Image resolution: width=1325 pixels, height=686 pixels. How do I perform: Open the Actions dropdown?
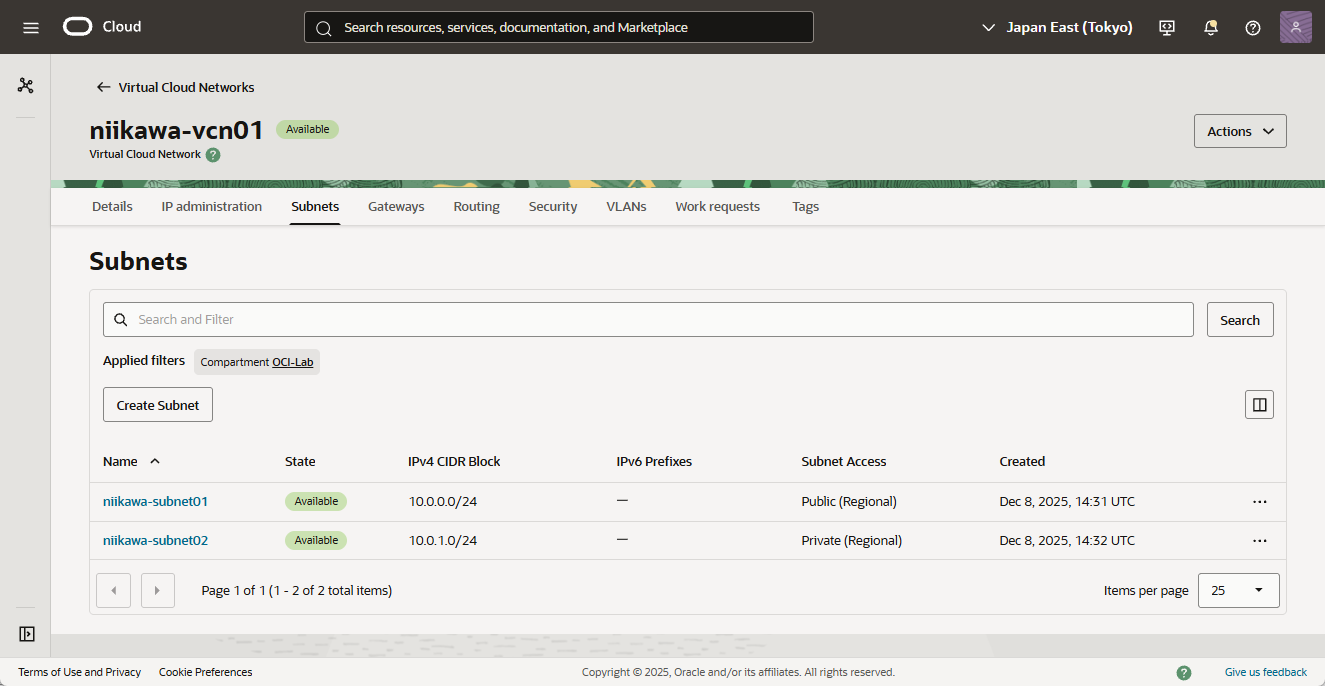tap(1239, 131)
